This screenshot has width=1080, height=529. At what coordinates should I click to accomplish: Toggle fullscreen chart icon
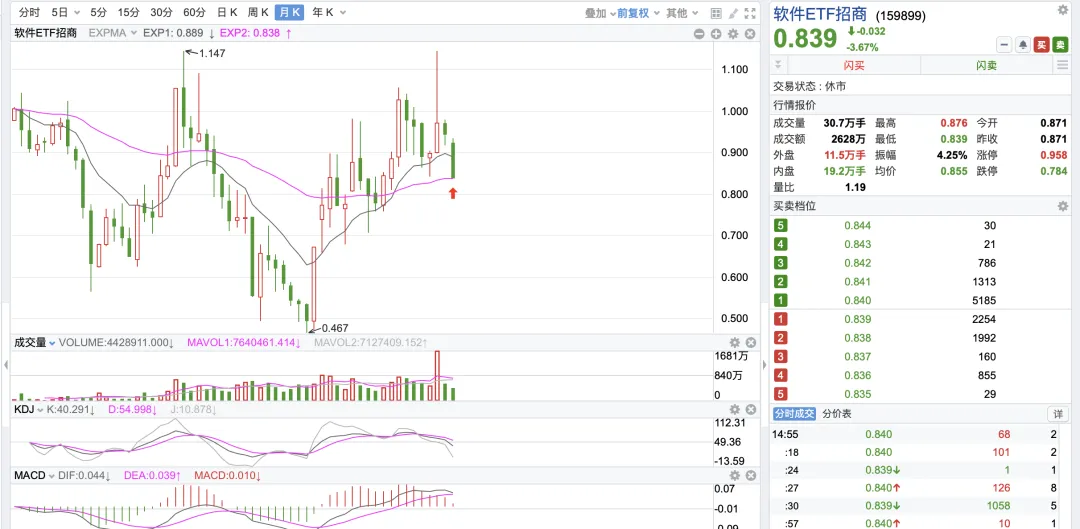[750, 12]
